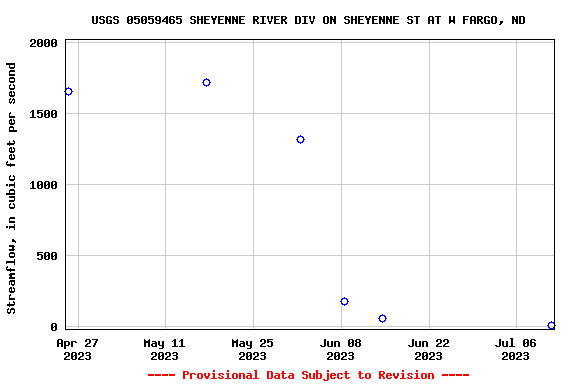Click the 'Apr 27 2023' x-axis label
Viewport: 576px width, 384px height.
[78, 350]
